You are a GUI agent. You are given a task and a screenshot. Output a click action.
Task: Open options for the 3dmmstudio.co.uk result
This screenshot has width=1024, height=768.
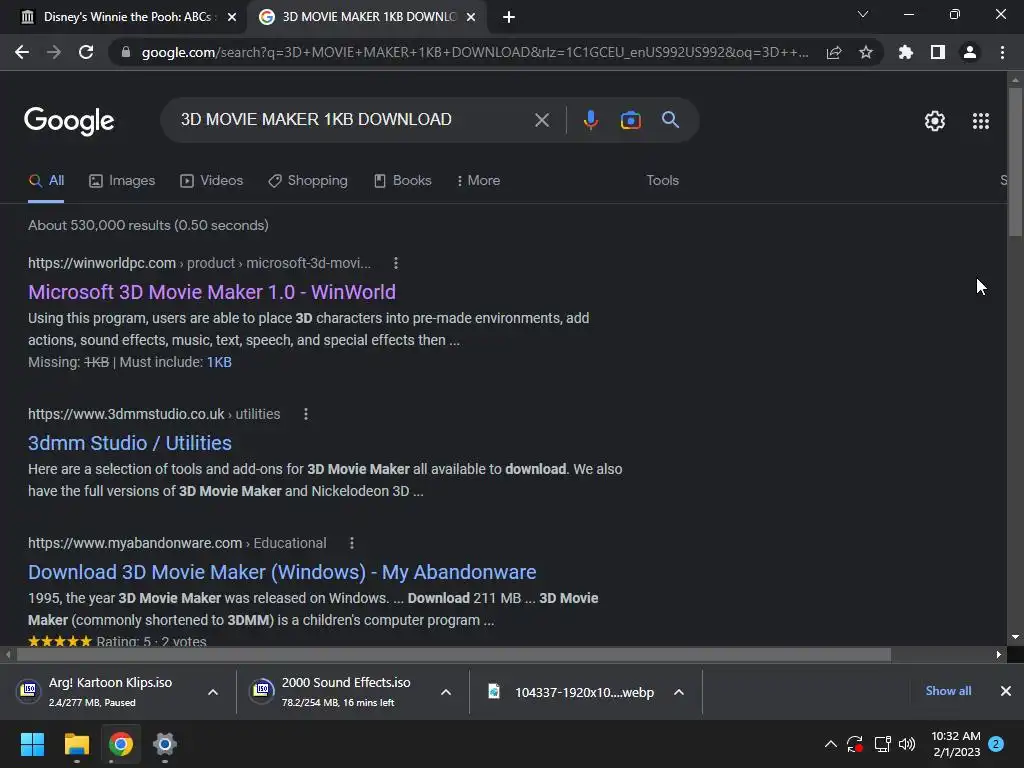(x=306, y=414)
